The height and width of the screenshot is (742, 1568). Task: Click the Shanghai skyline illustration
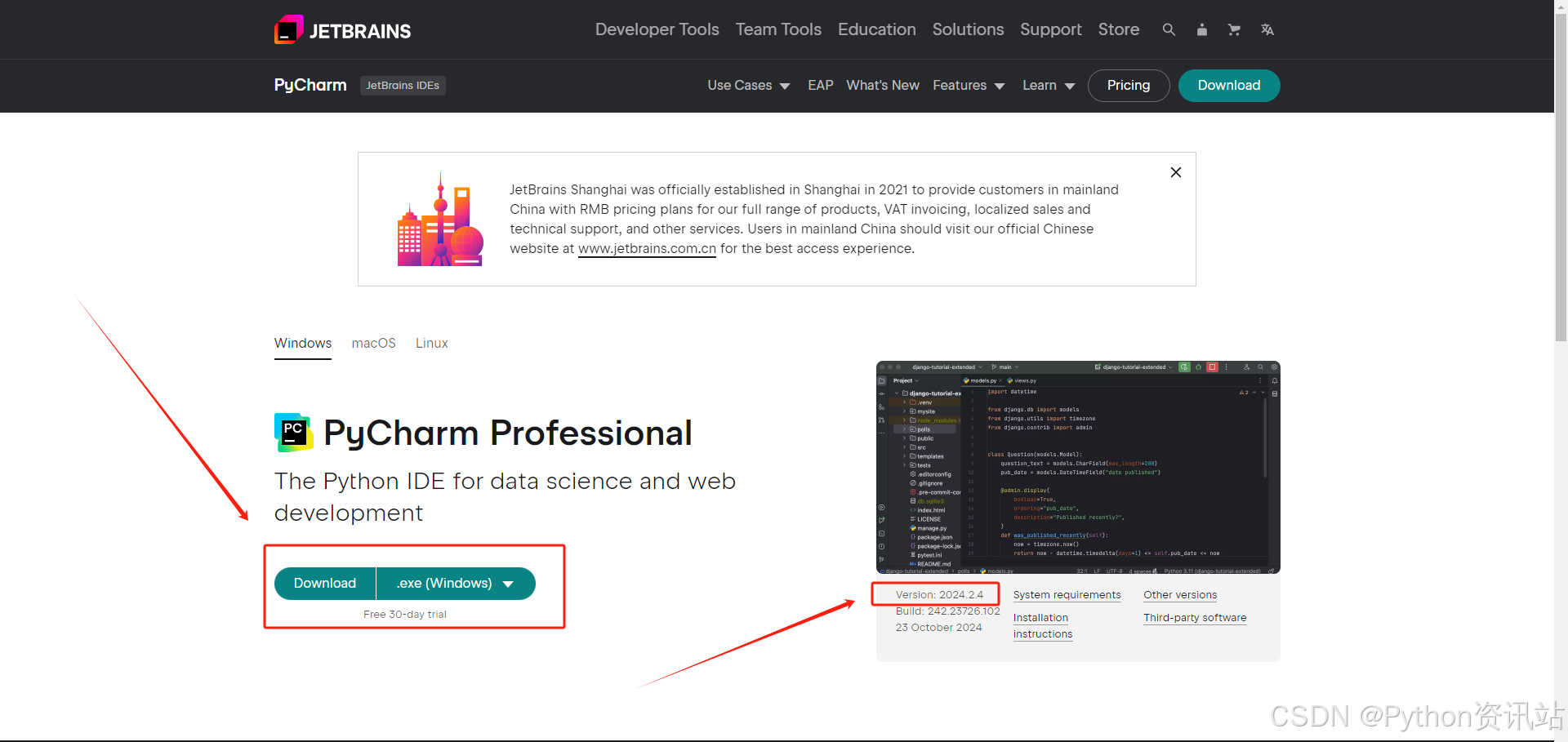coord(440,220)
